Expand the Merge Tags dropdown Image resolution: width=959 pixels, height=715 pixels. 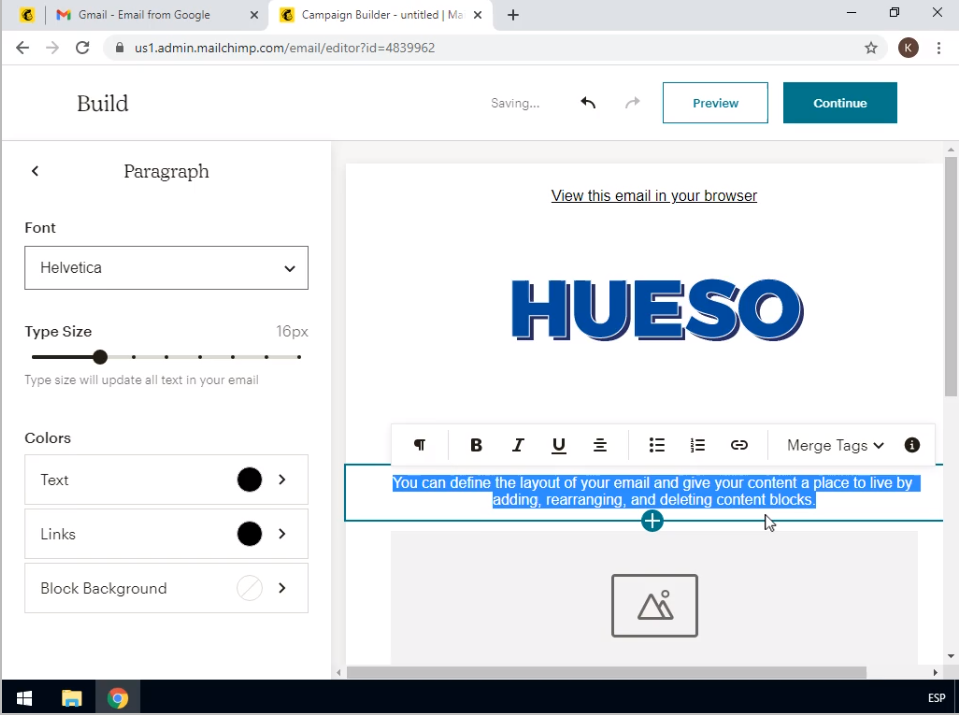pyautogui.click(x=835, y=445)
